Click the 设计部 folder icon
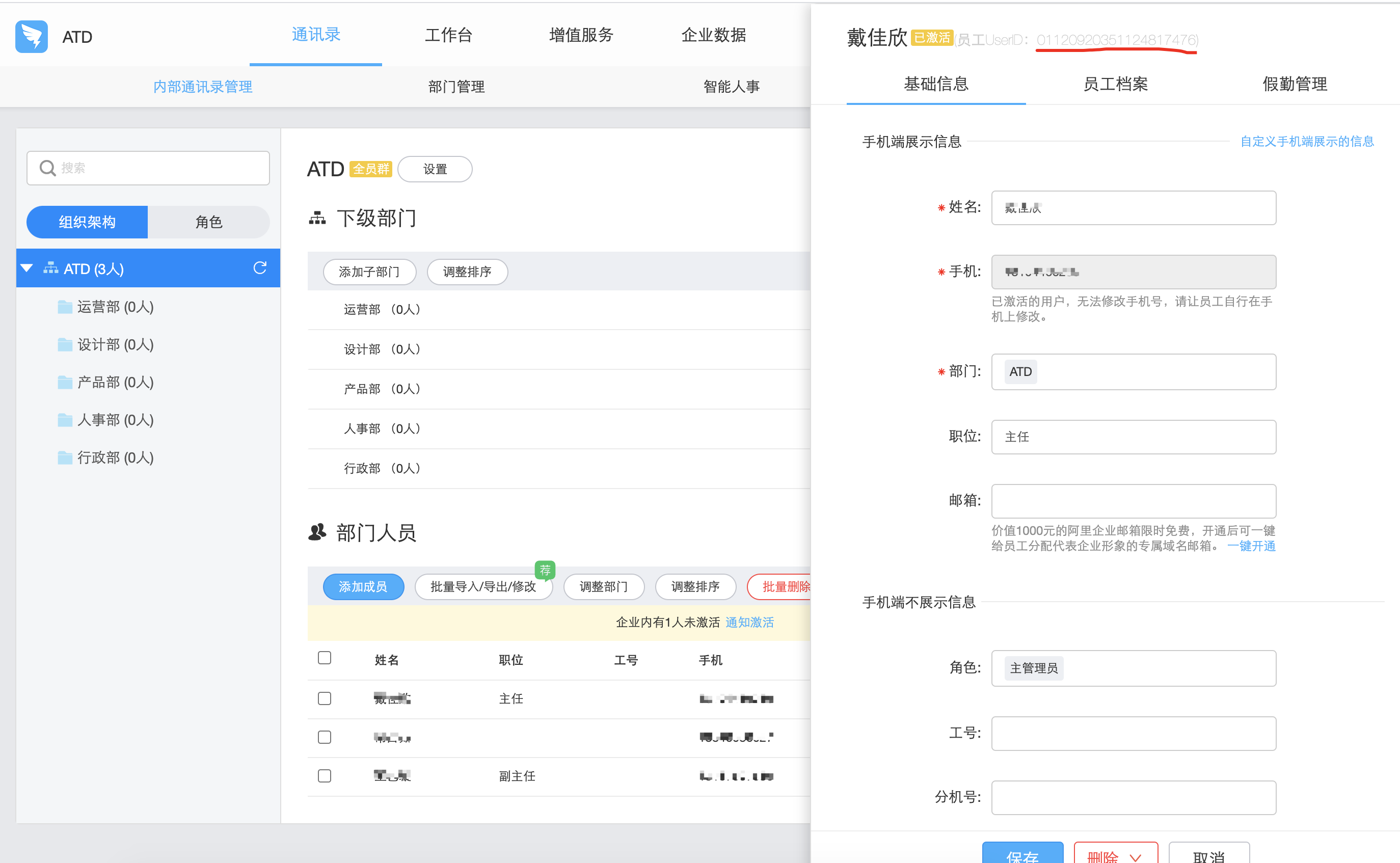 (x=65, y=345)
